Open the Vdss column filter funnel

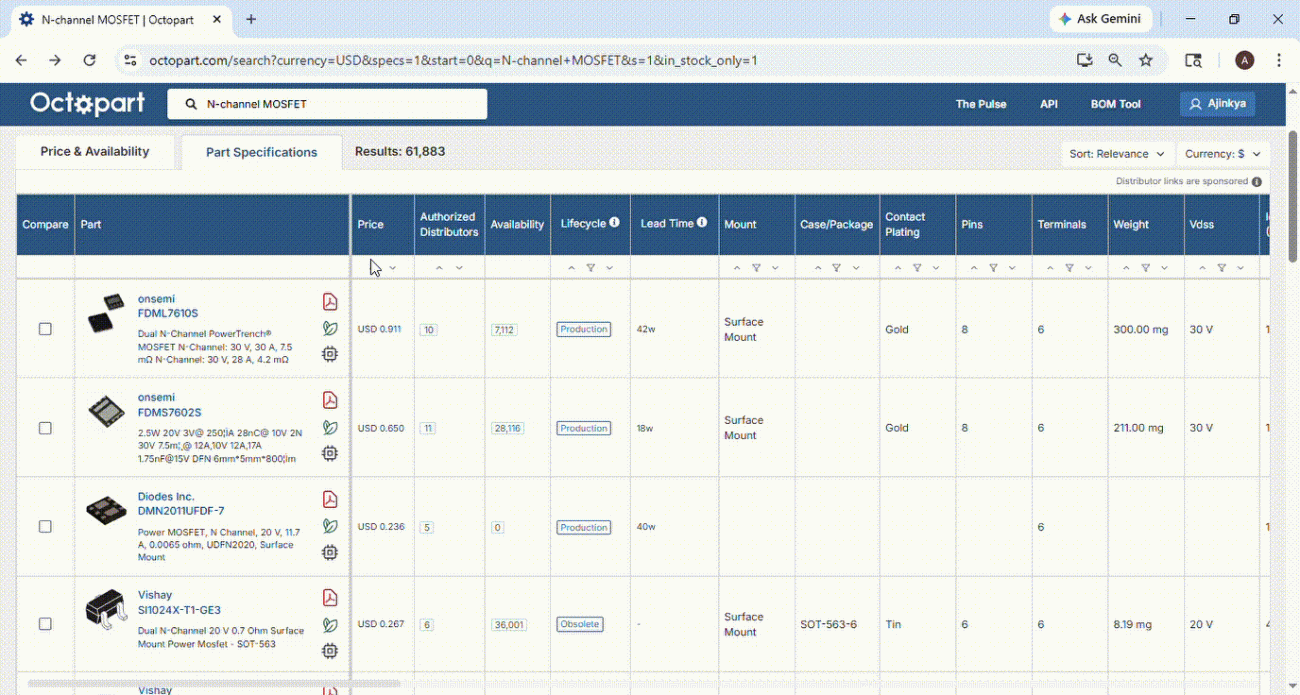click(x=1222, y=268)
